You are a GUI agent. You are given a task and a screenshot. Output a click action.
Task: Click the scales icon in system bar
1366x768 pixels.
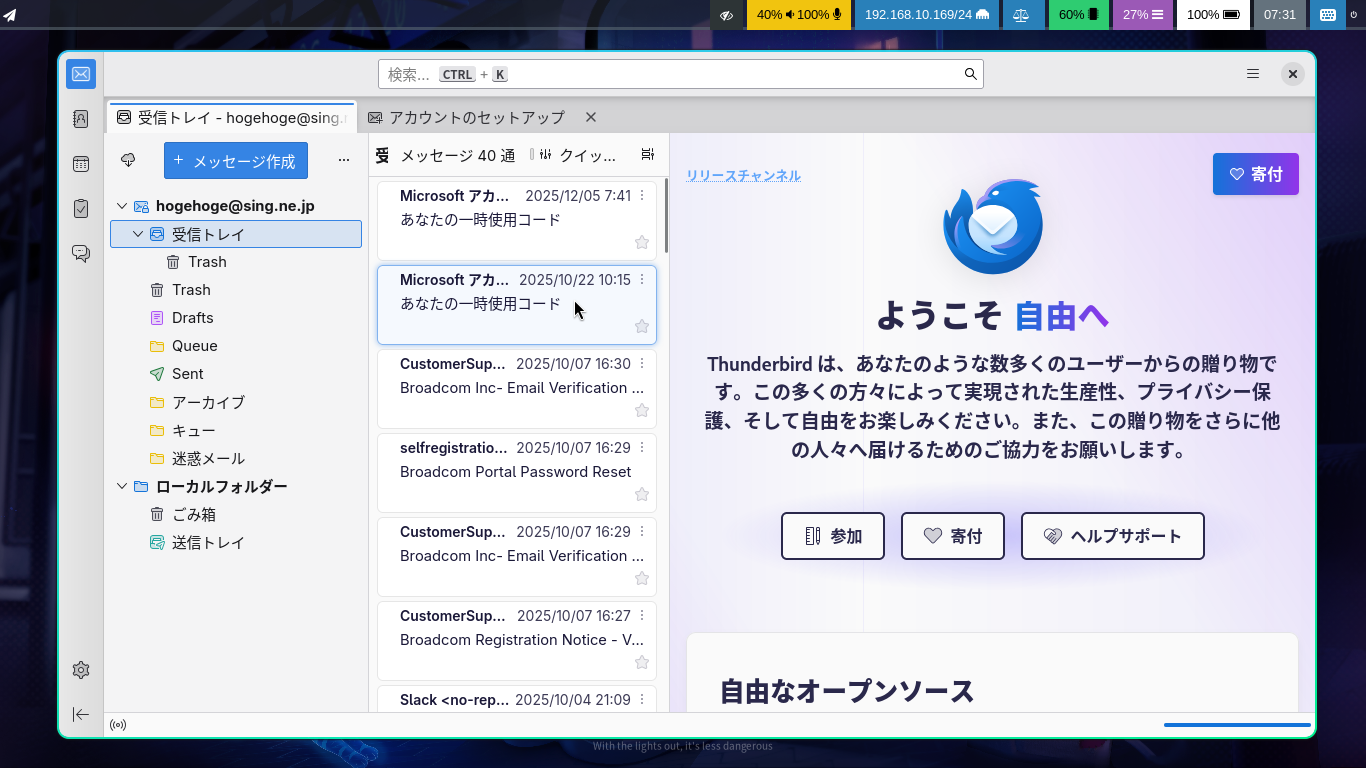[1022, 15]
